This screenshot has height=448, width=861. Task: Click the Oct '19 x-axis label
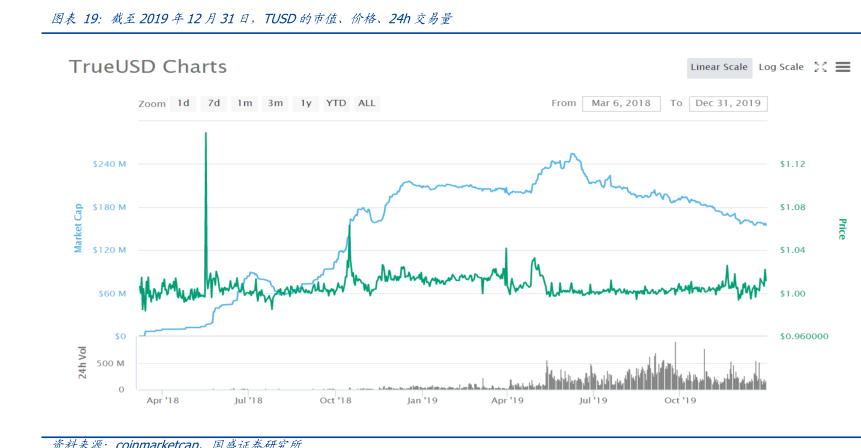tap(680, 400)
